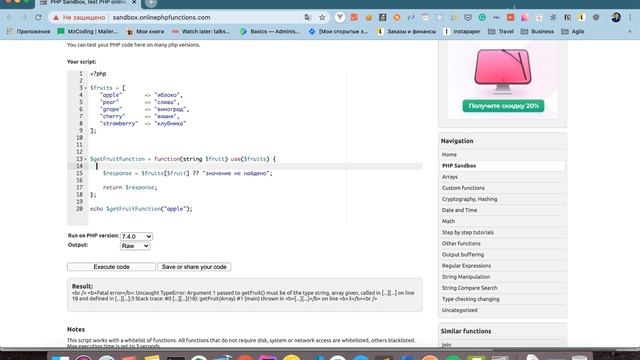Open Math in the Navigation sidebar
Viewport: 640px width, 360px height.
point(448,221)
